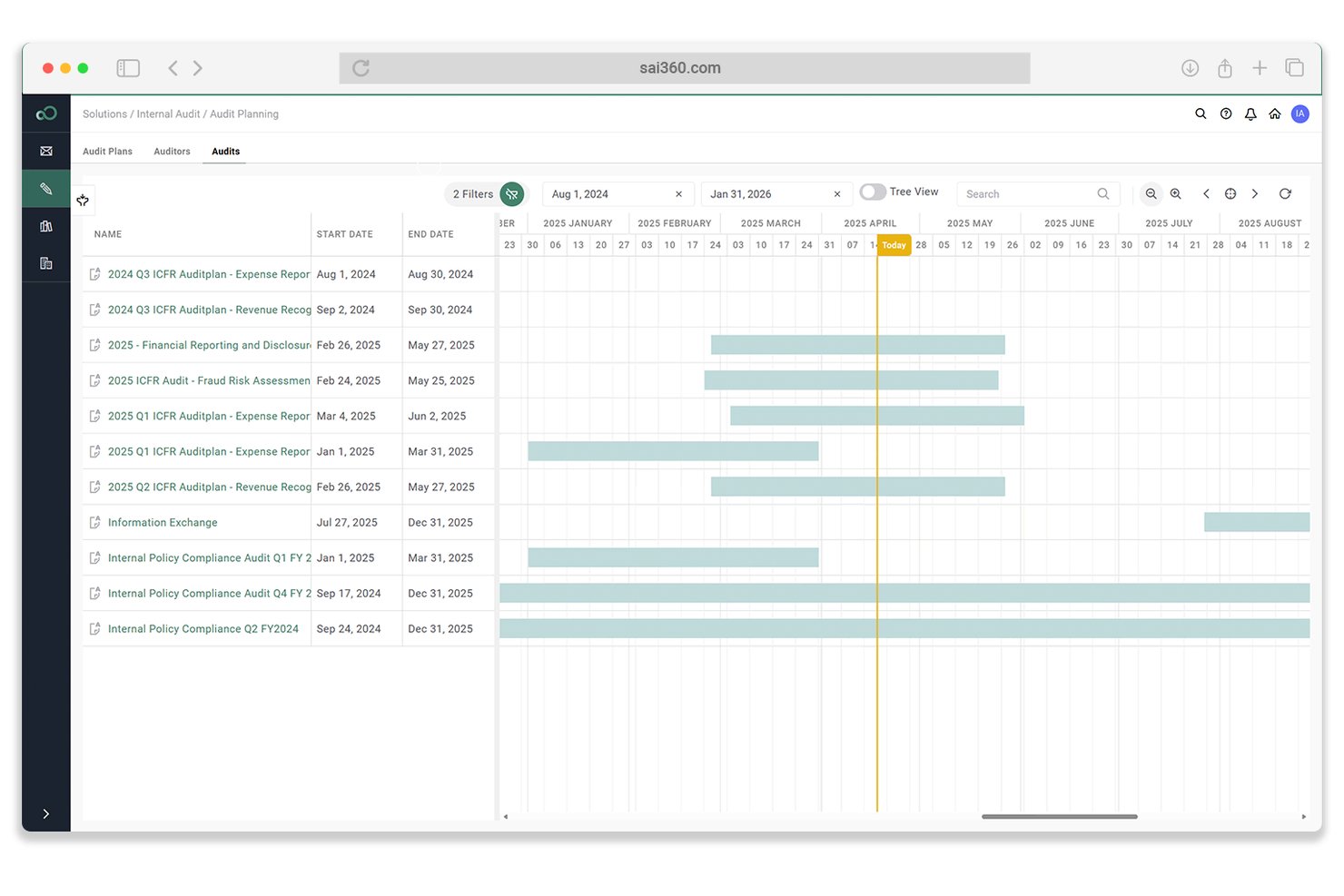Click the Solutions breadcrumb link
The image size is (1344, 896).
[104, 114]
